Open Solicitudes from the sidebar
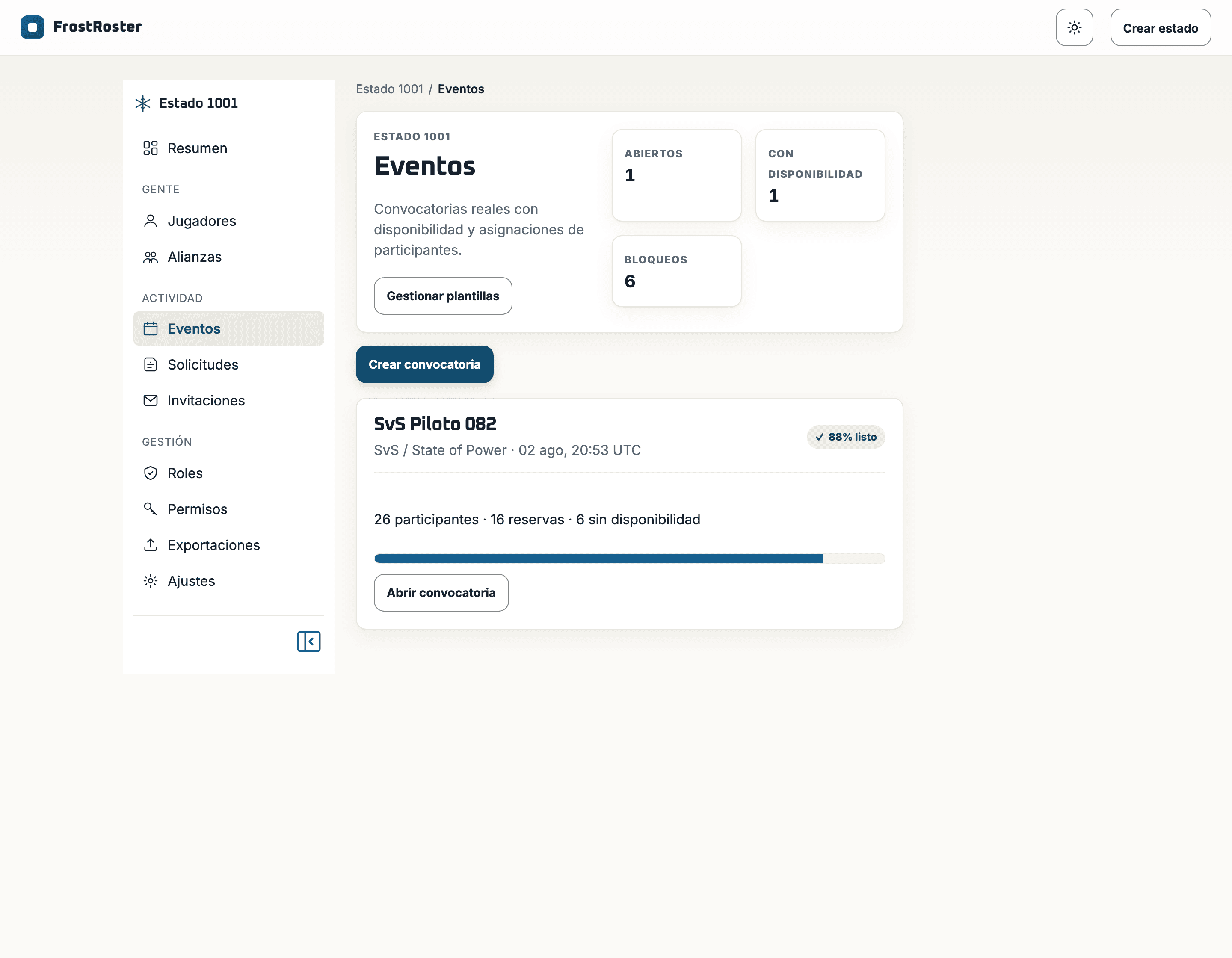 click(228, 365)
